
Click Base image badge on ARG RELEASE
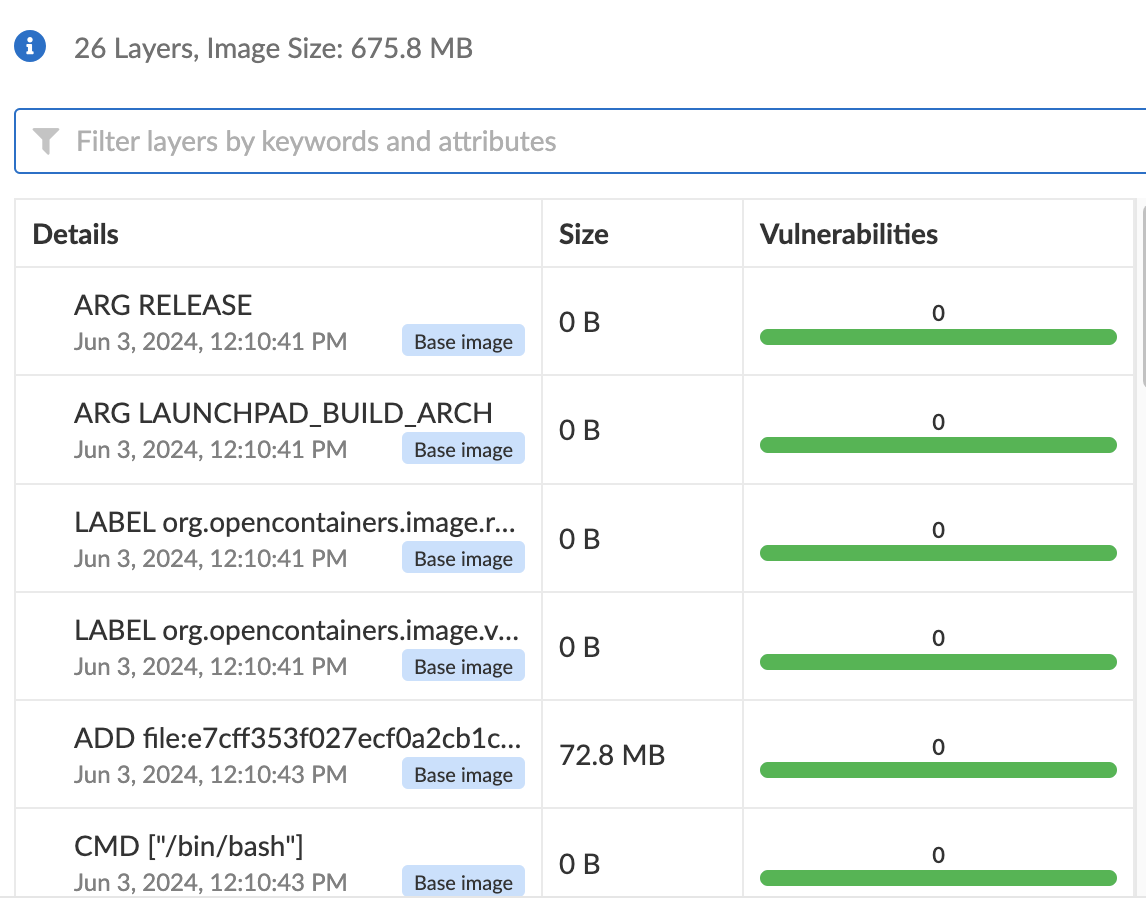(x=463, y=342)
